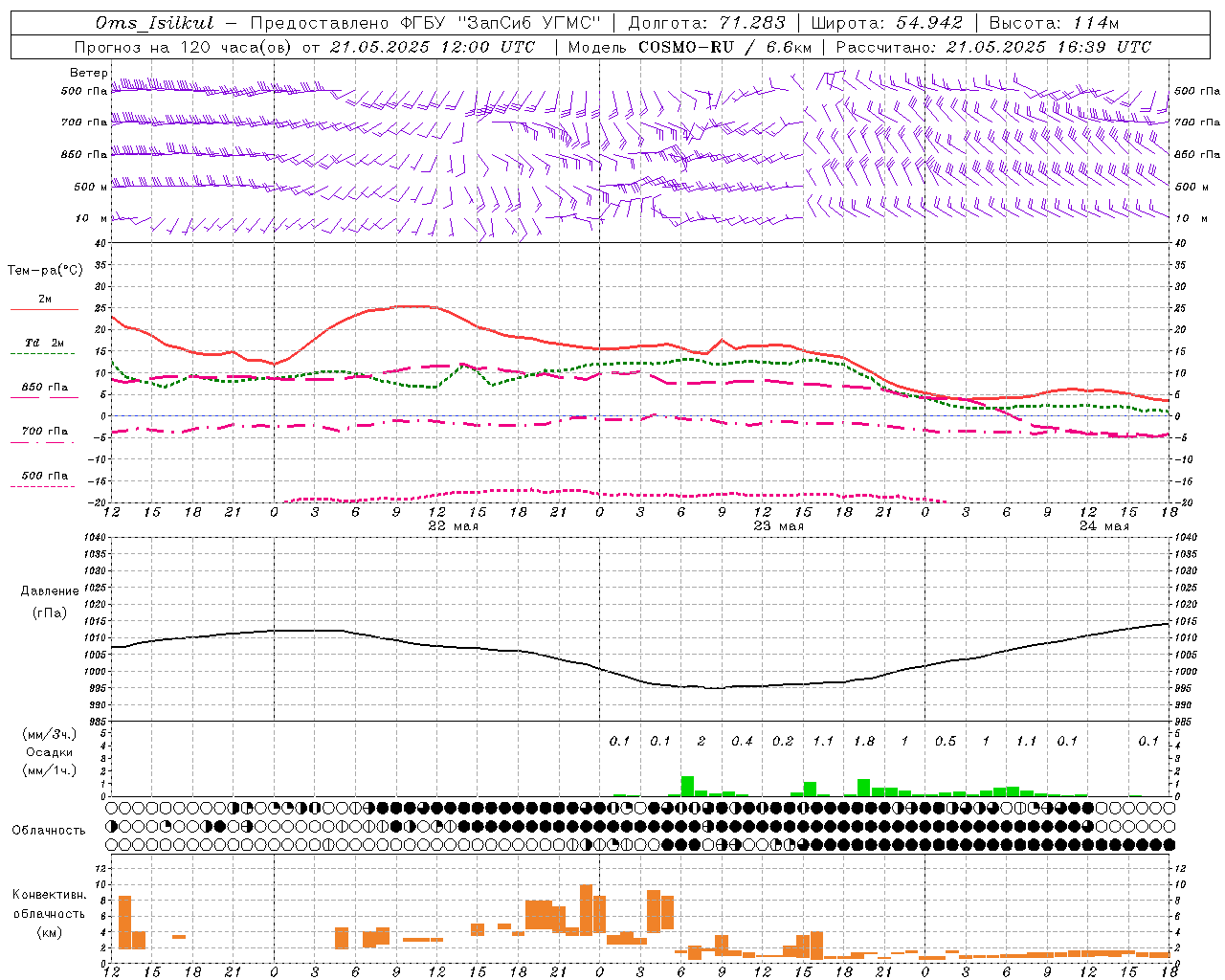Click the date label 22 мая

[453, 525]
